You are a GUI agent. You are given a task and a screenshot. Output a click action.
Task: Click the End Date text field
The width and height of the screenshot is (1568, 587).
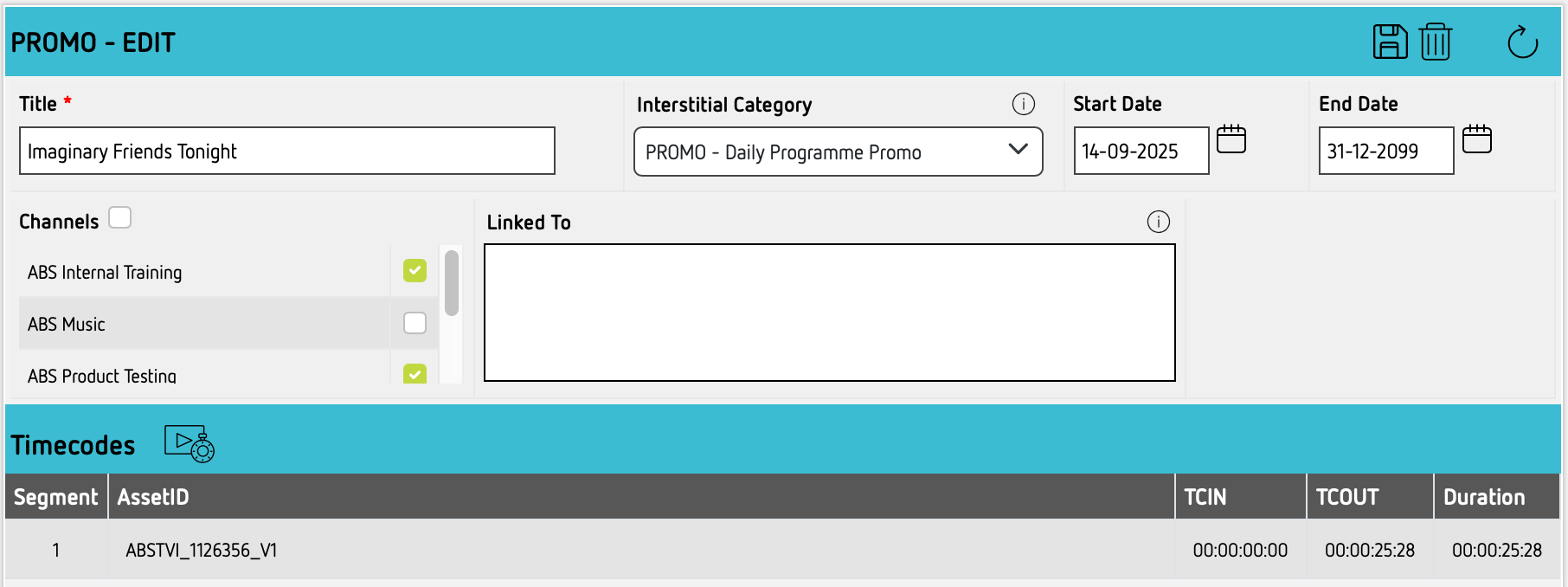(1385, 151)
